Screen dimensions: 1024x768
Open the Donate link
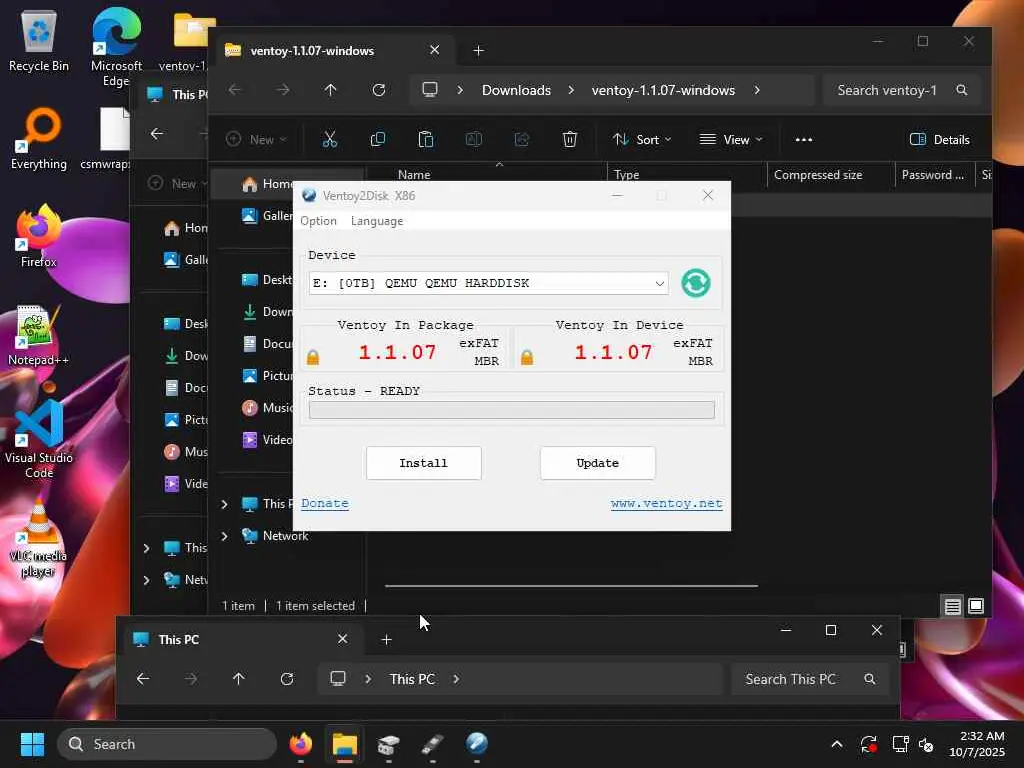(x=325, y=504)
